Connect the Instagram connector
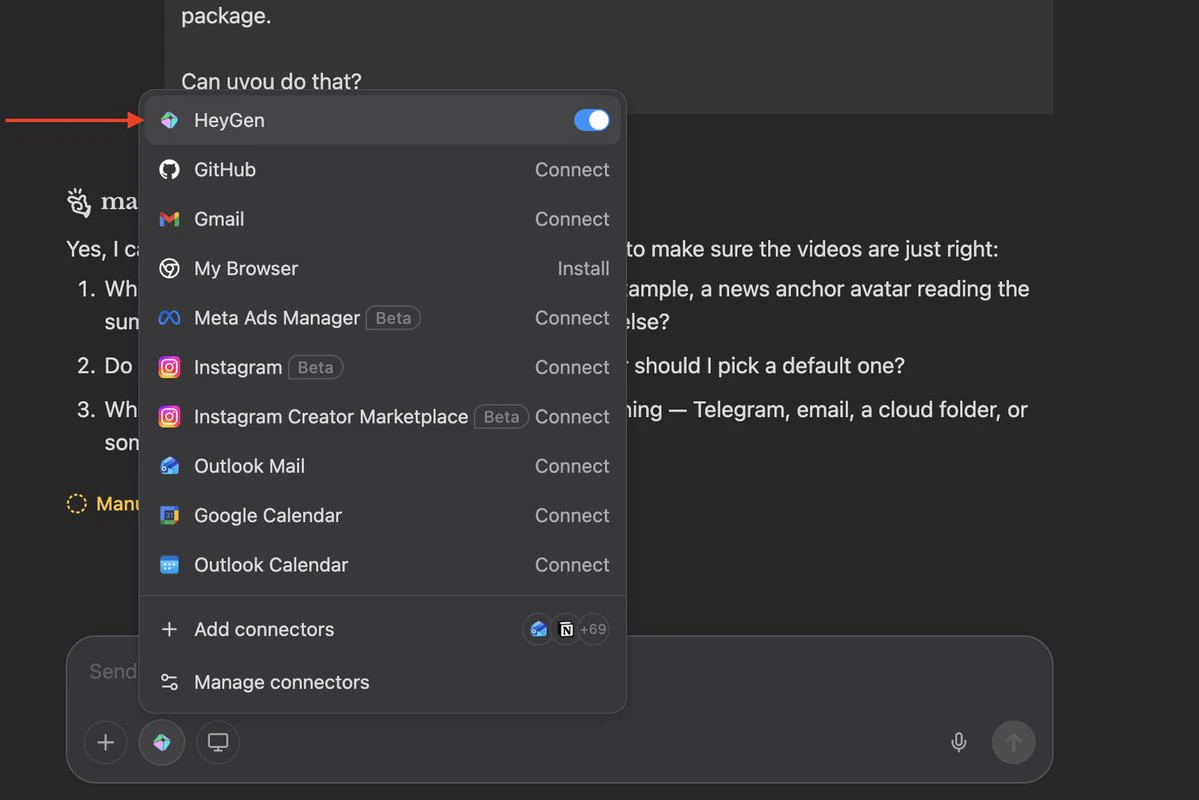Image resolution: width=1199 pixels, height=800 pixels. 572,367
